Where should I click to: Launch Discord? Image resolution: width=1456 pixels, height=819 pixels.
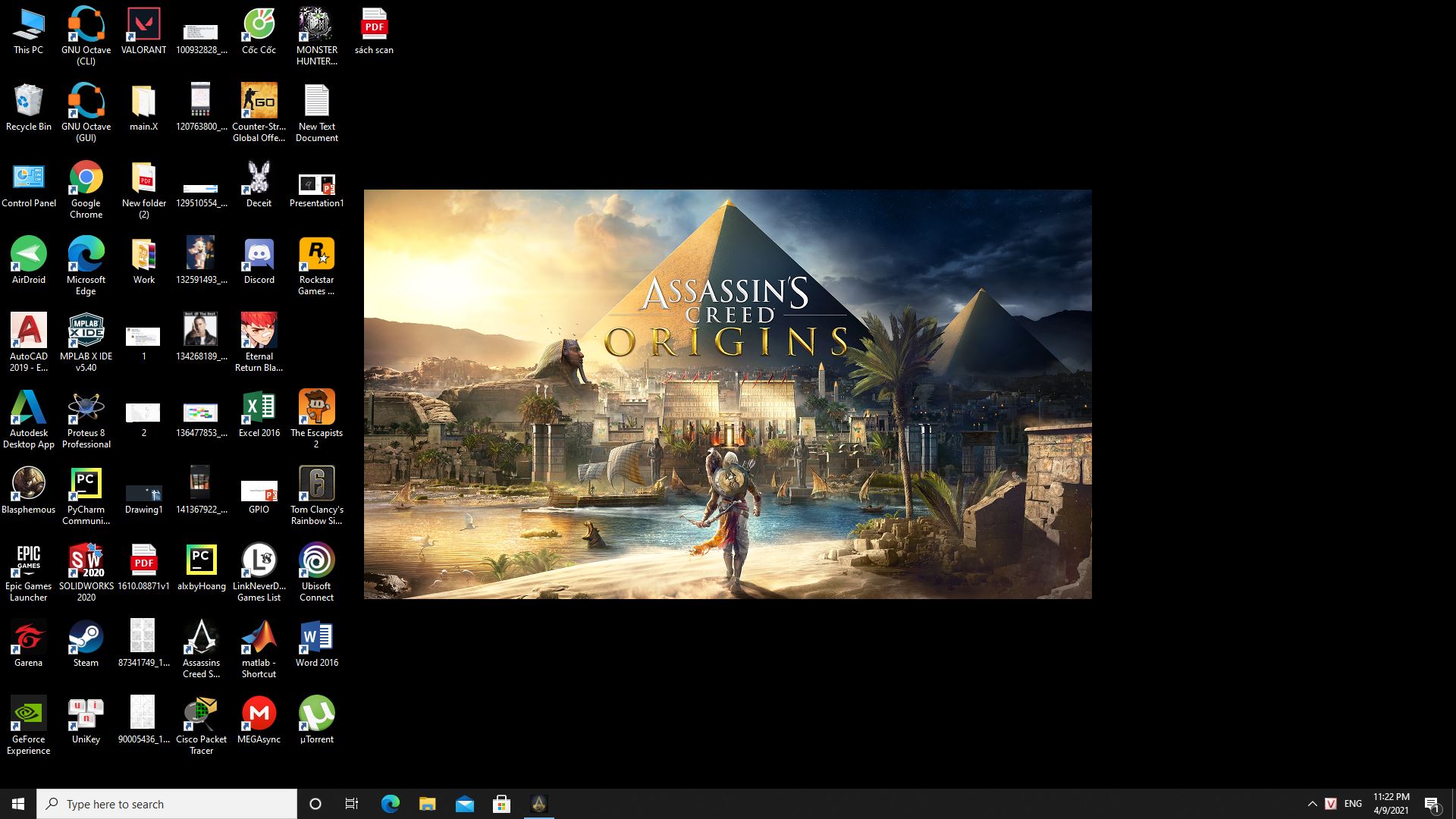tap(259, 254)
